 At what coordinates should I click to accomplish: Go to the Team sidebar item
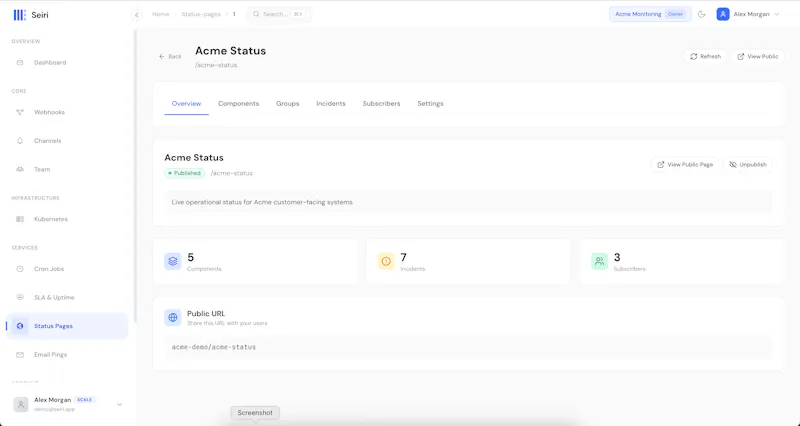click(66, 169)
